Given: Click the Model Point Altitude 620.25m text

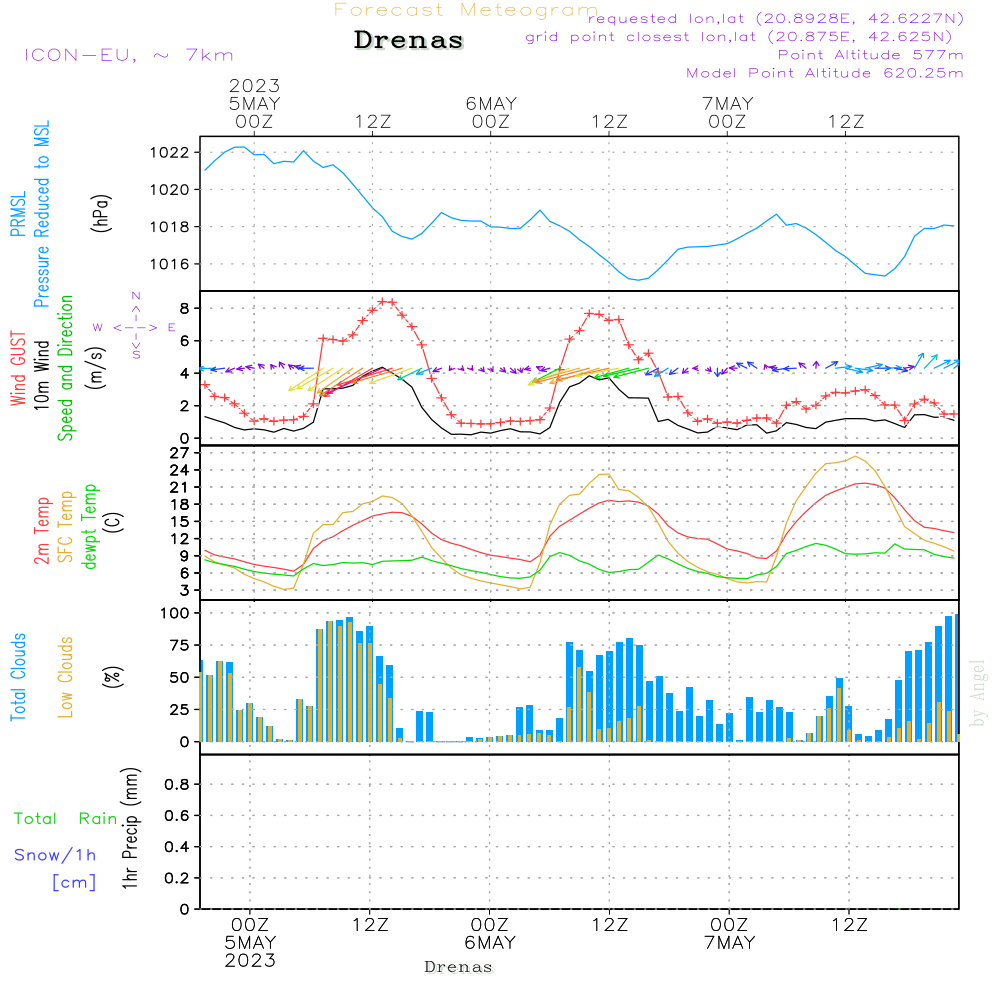Looking at the screenshot, I should pos(825,72).
